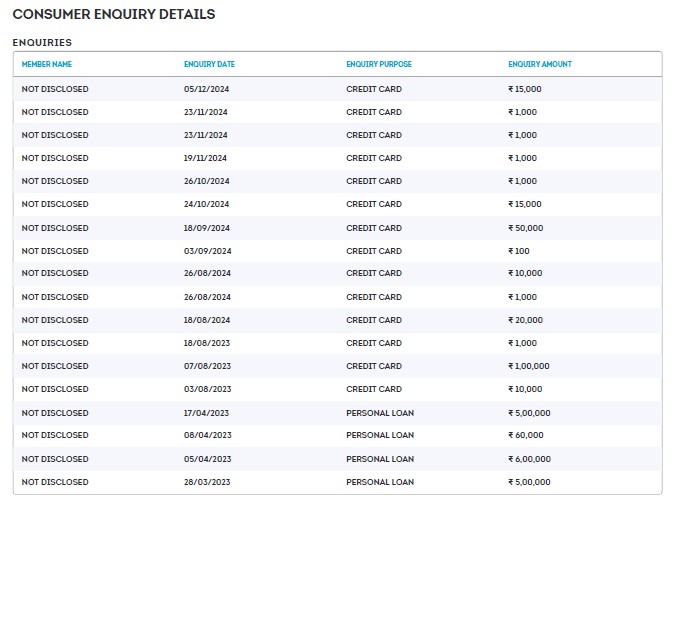Select the ₹ 6,00,000 amount cell

pos(529,459)
